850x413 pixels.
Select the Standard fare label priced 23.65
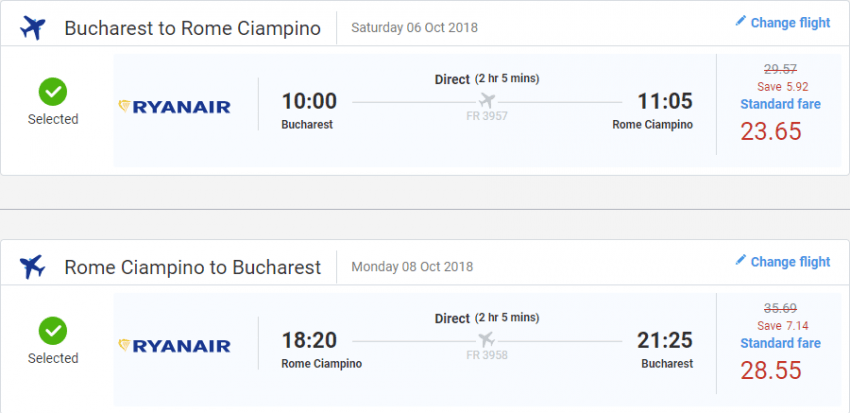click(781, 104)
